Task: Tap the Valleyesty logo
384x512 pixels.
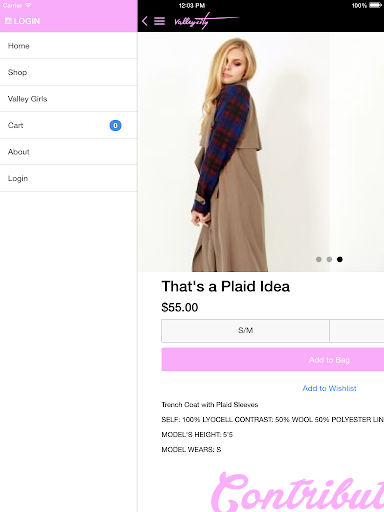Action: [x=206, y=21]
